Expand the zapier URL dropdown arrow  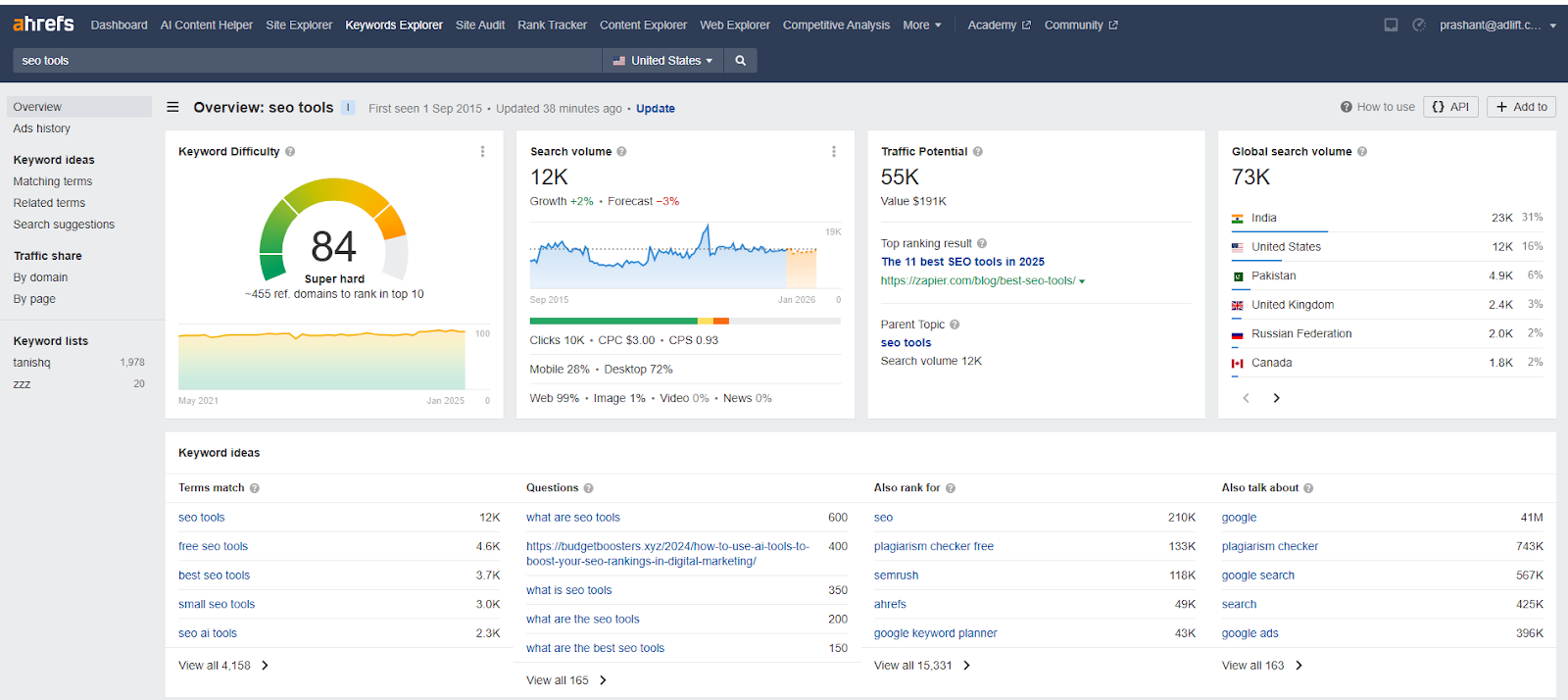[x=1082, y=281]
